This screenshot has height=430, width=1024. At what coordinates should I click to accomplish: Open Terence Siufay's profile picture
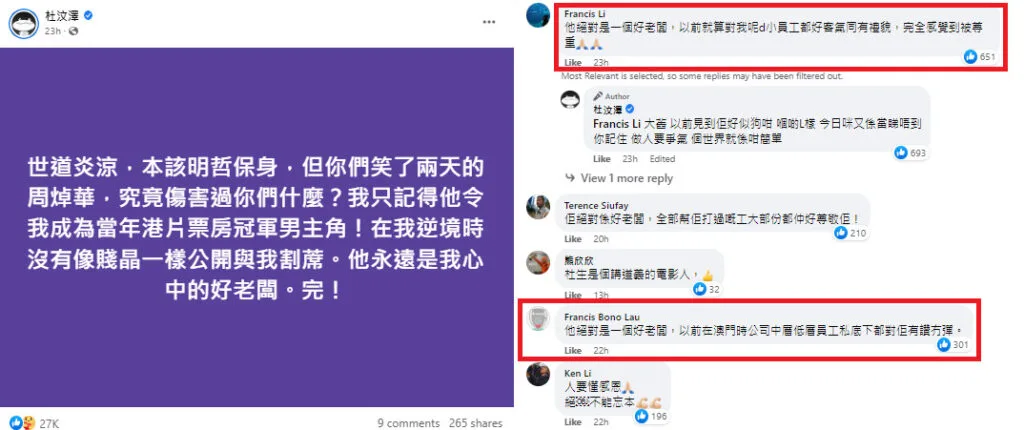pyautogui.click(x=539, y=207)
